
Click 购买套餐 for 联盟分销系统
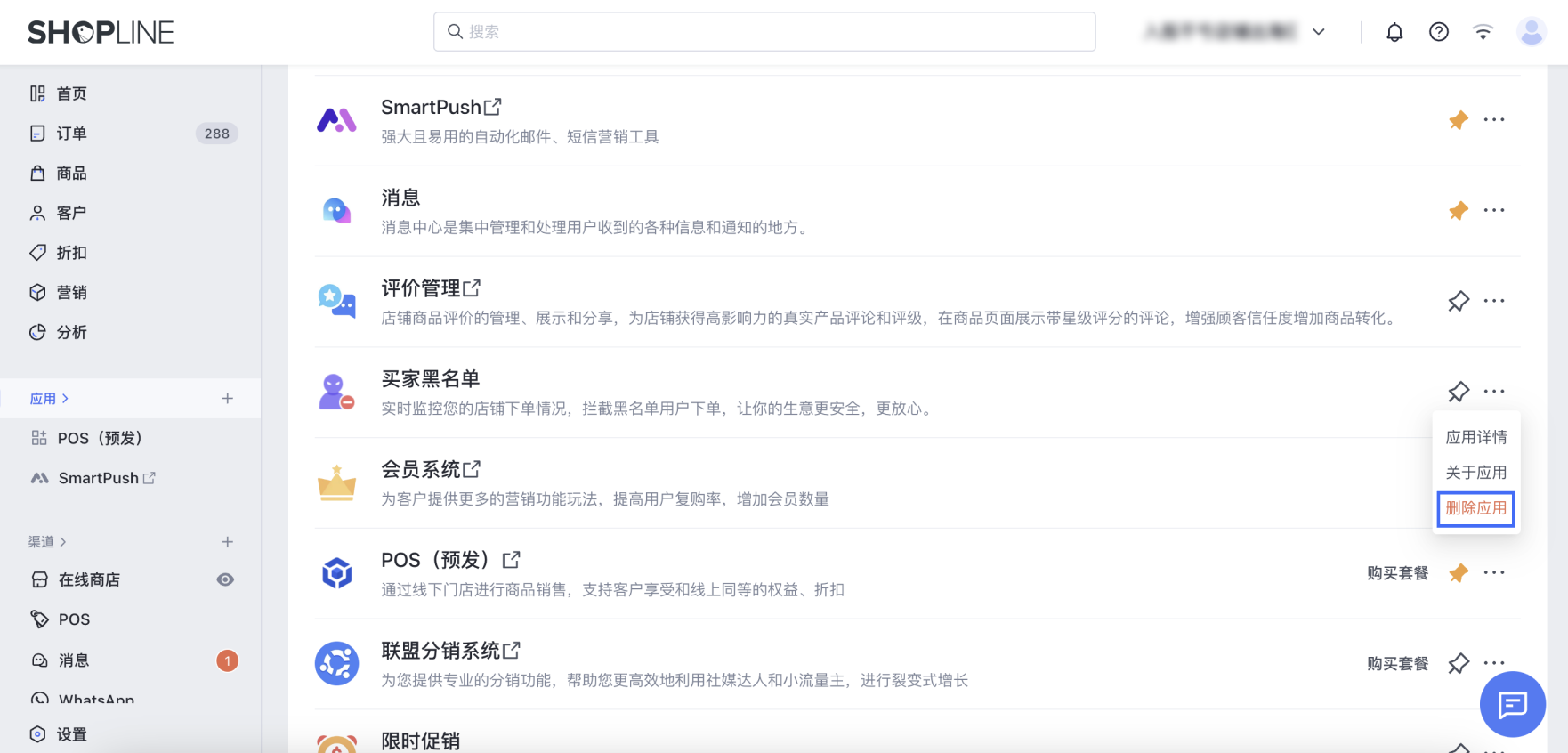click(x=1398, y=664)
